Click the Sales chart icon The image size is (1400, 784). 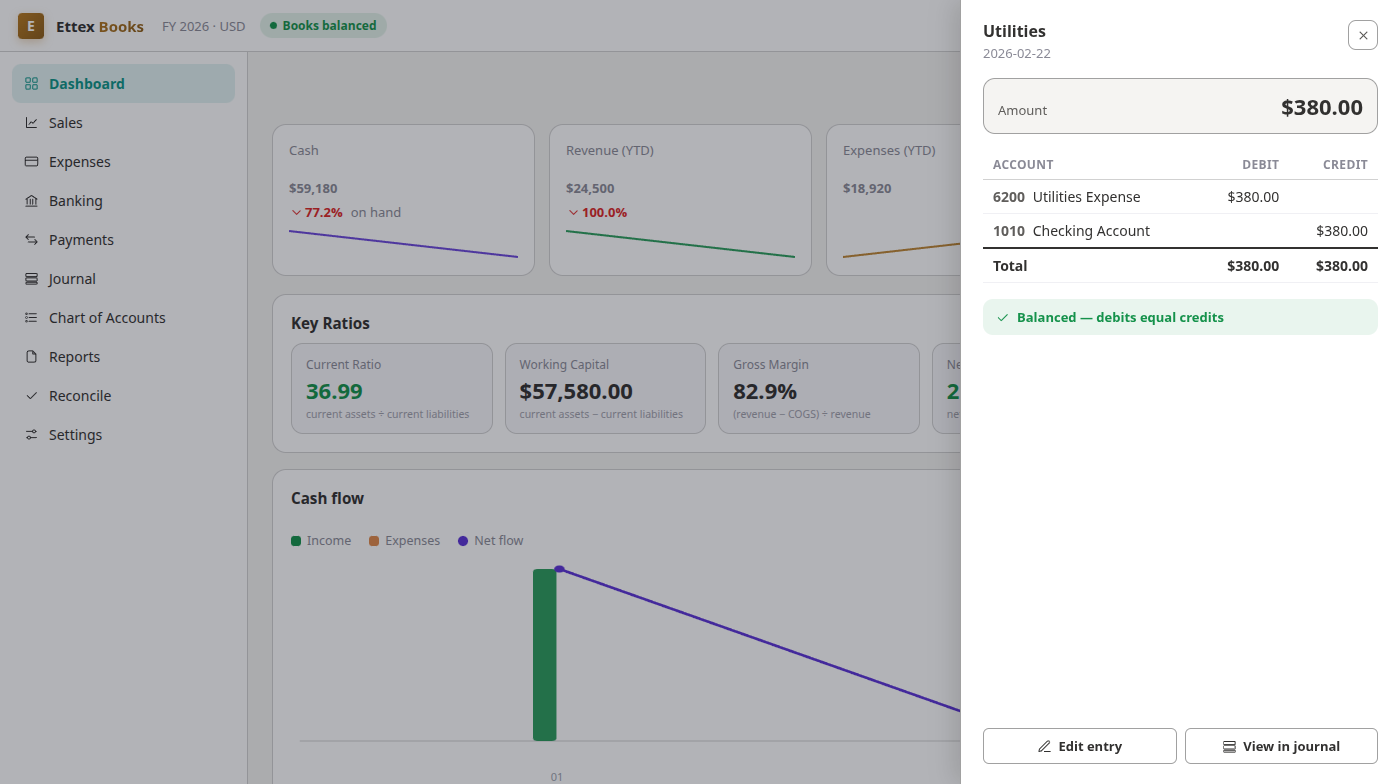point(31,123)
